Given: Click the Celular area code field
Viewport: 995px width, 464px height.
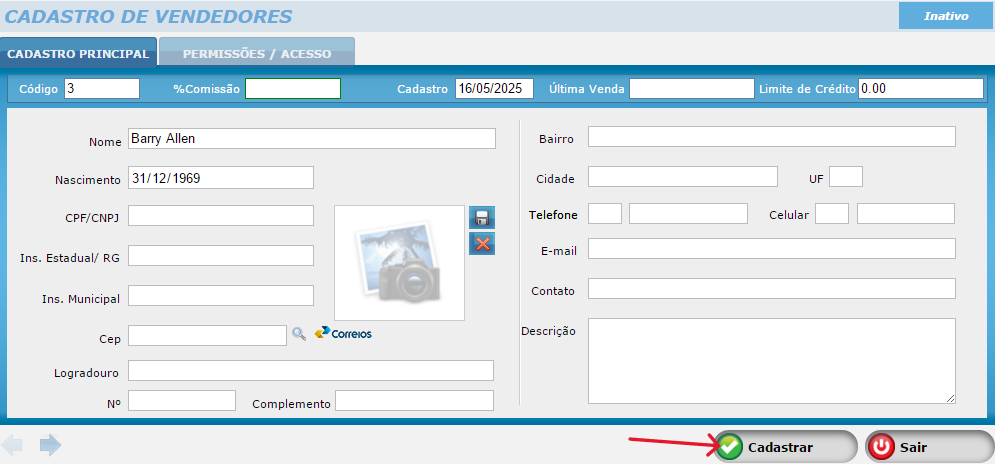Looking at the screenshot, I should [832, 214].
